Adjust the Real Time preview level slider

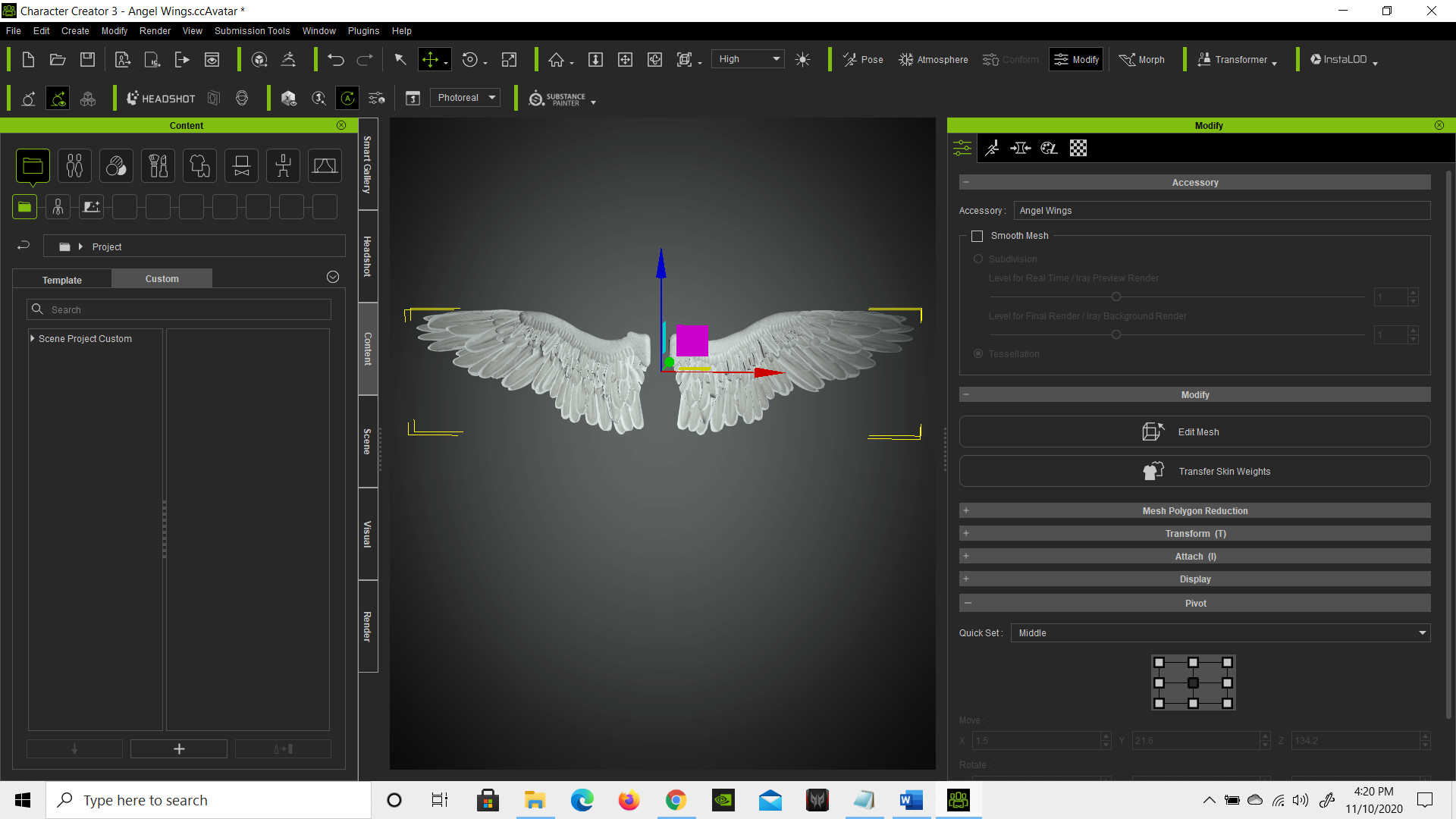[1116, 297]
